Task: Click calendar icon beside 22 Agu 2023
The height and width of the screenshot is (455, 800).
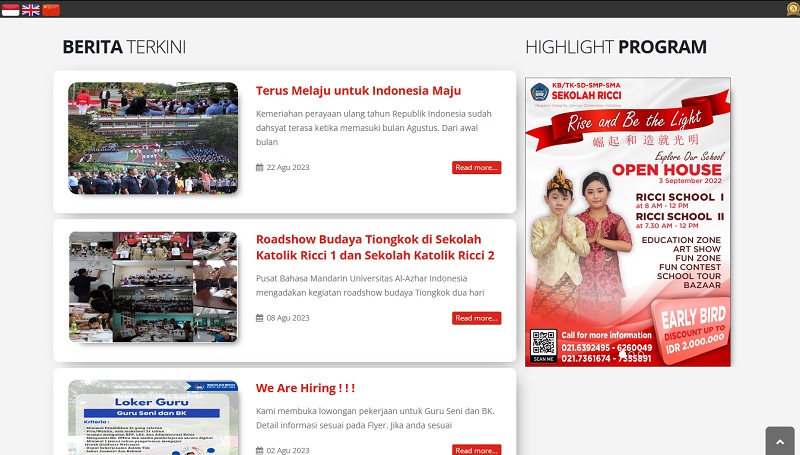Action: pos(259,167)
